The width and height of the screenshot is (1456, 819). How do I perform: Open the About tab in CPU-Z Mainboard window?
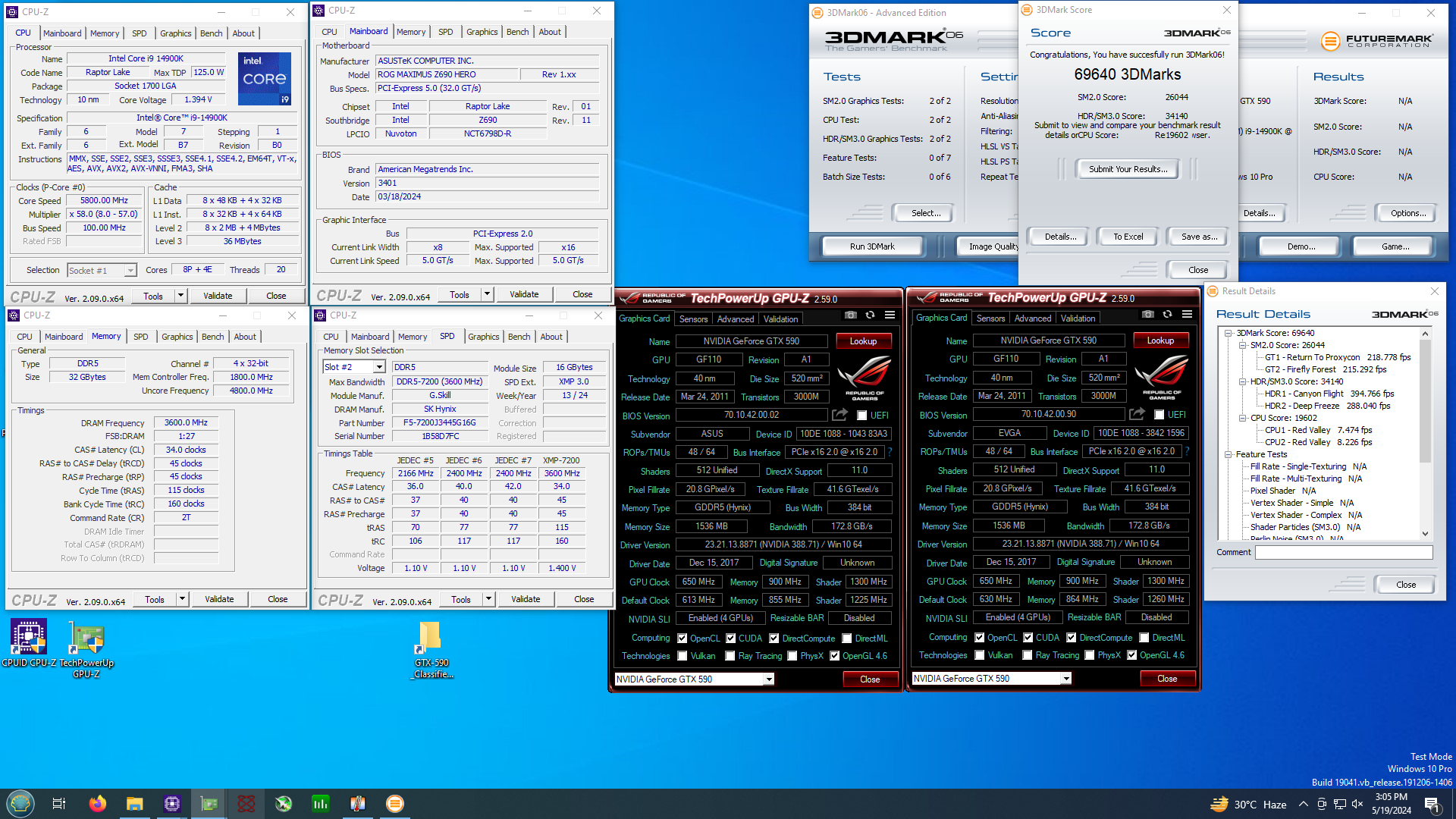[x=550, y=32]
